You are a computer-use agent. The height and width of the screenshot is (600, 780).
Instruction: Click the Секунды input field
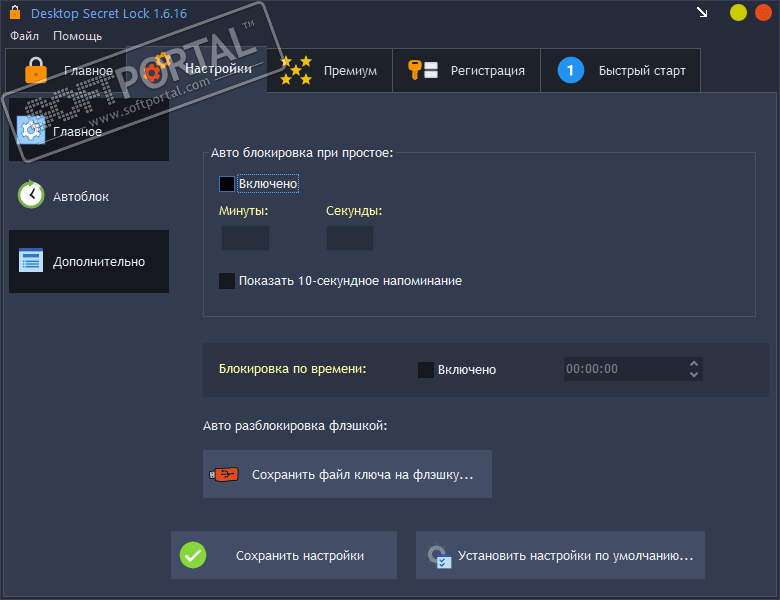(350, 238)
